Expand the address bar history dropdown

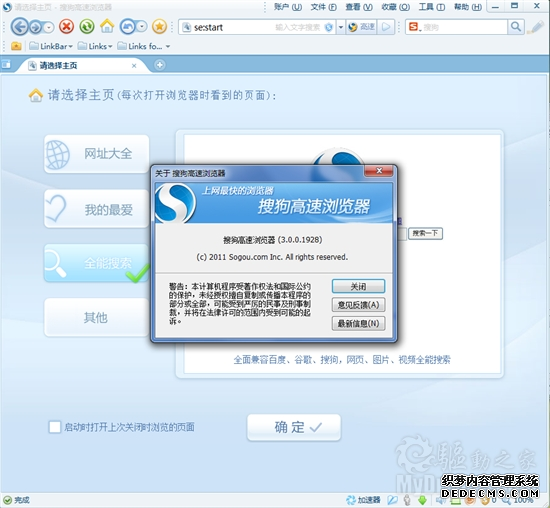341,27
